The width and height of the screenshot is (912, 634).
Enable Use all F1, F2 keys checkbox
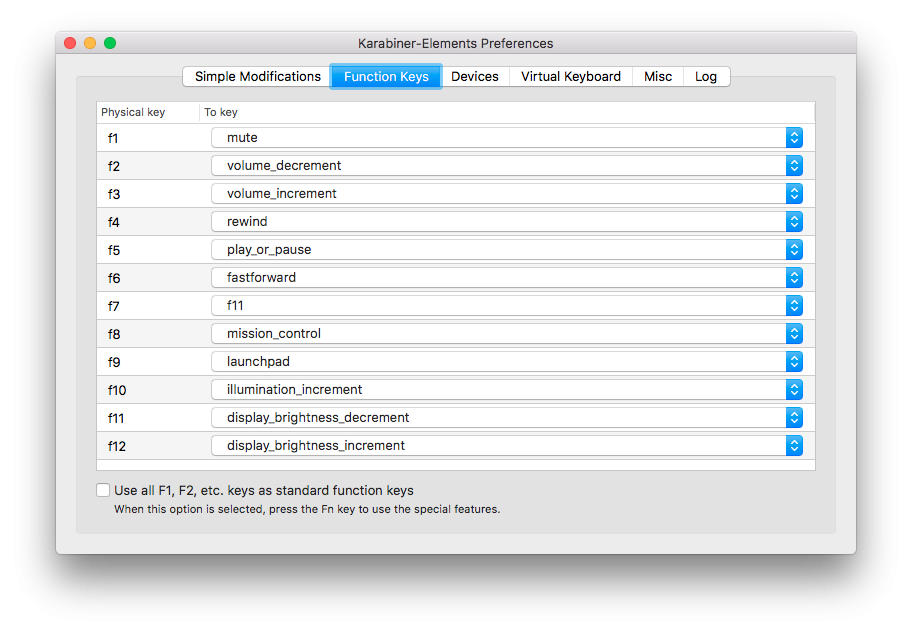click(103, 491)
